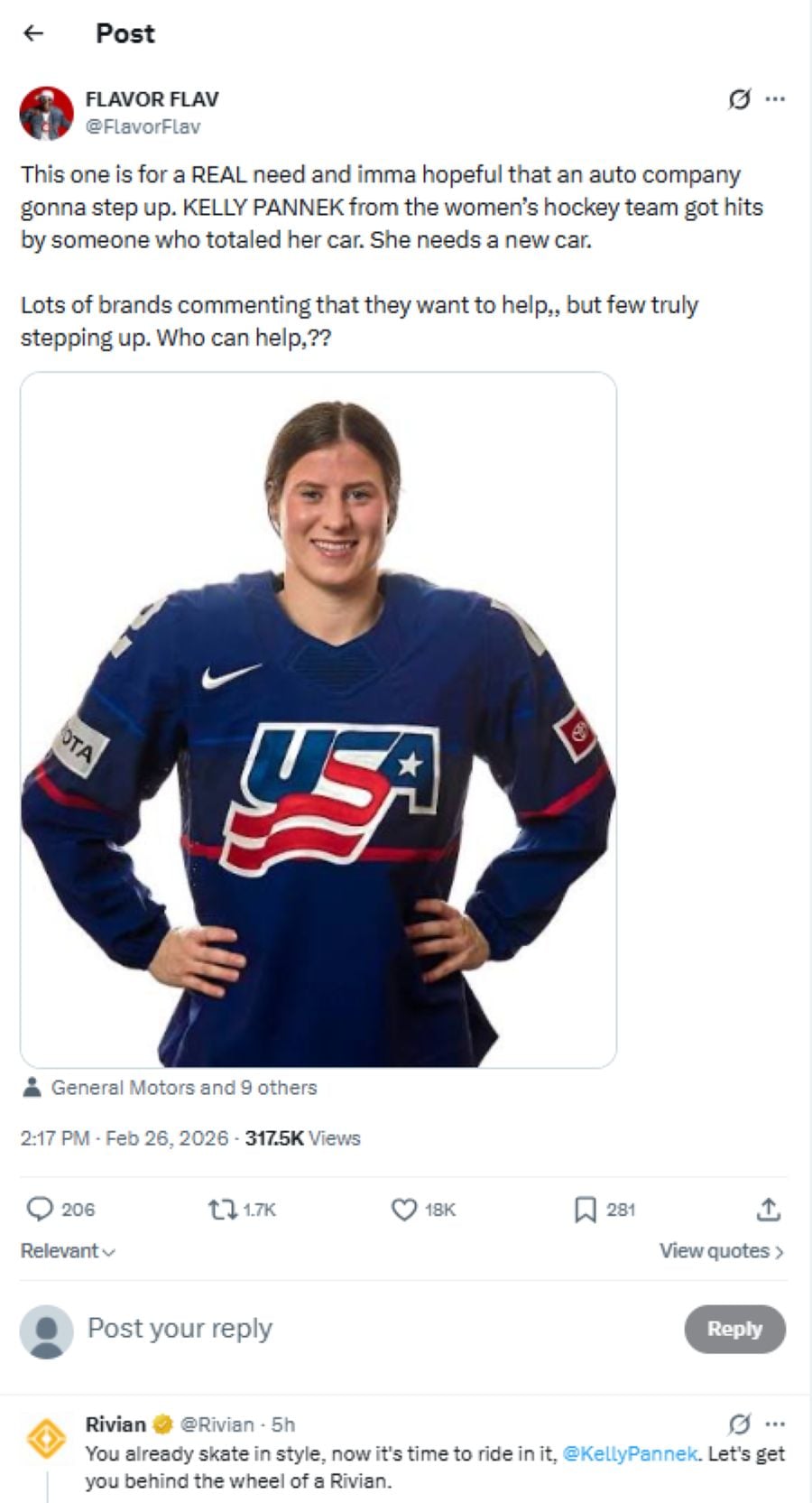
Task: Click the Grok icon on Rivian's reply
Action: click(x=739, y=1424)
